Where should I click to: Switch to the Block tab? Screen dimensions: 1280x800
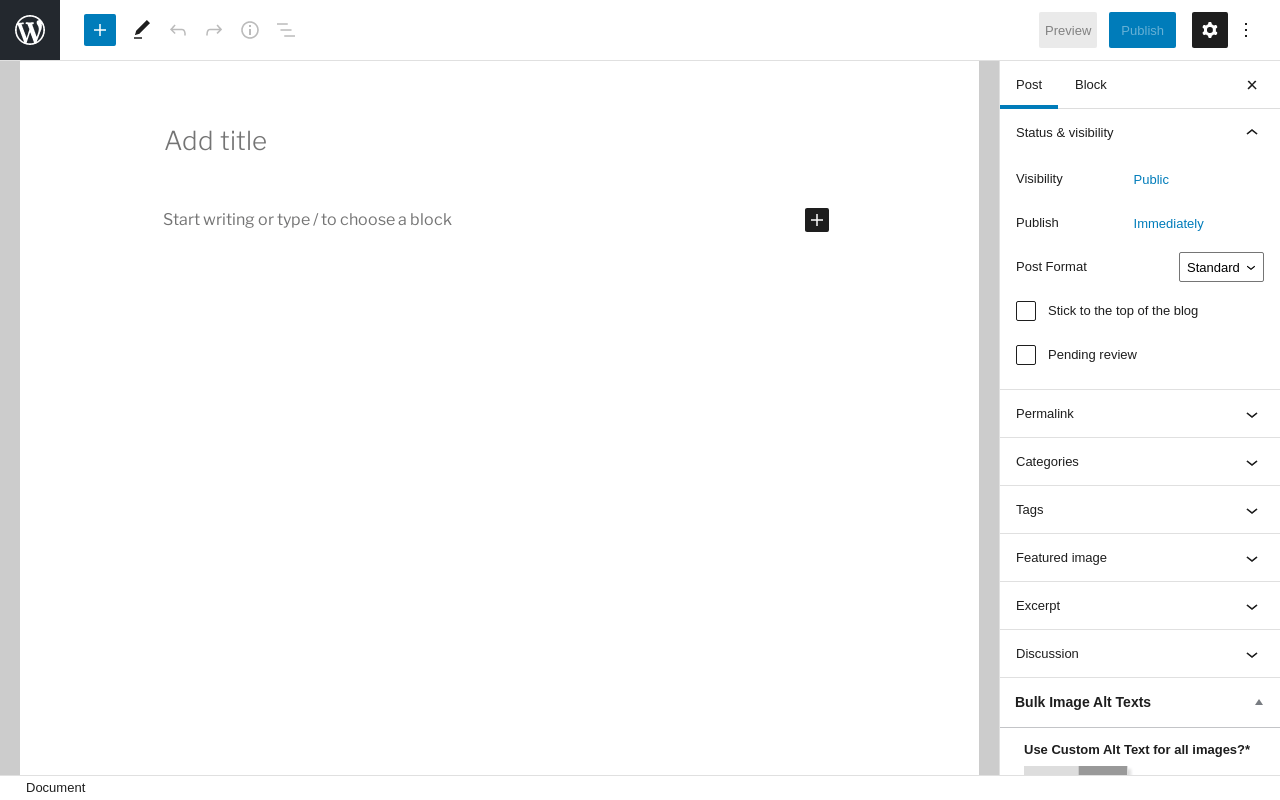click(x=1091, y=85)
